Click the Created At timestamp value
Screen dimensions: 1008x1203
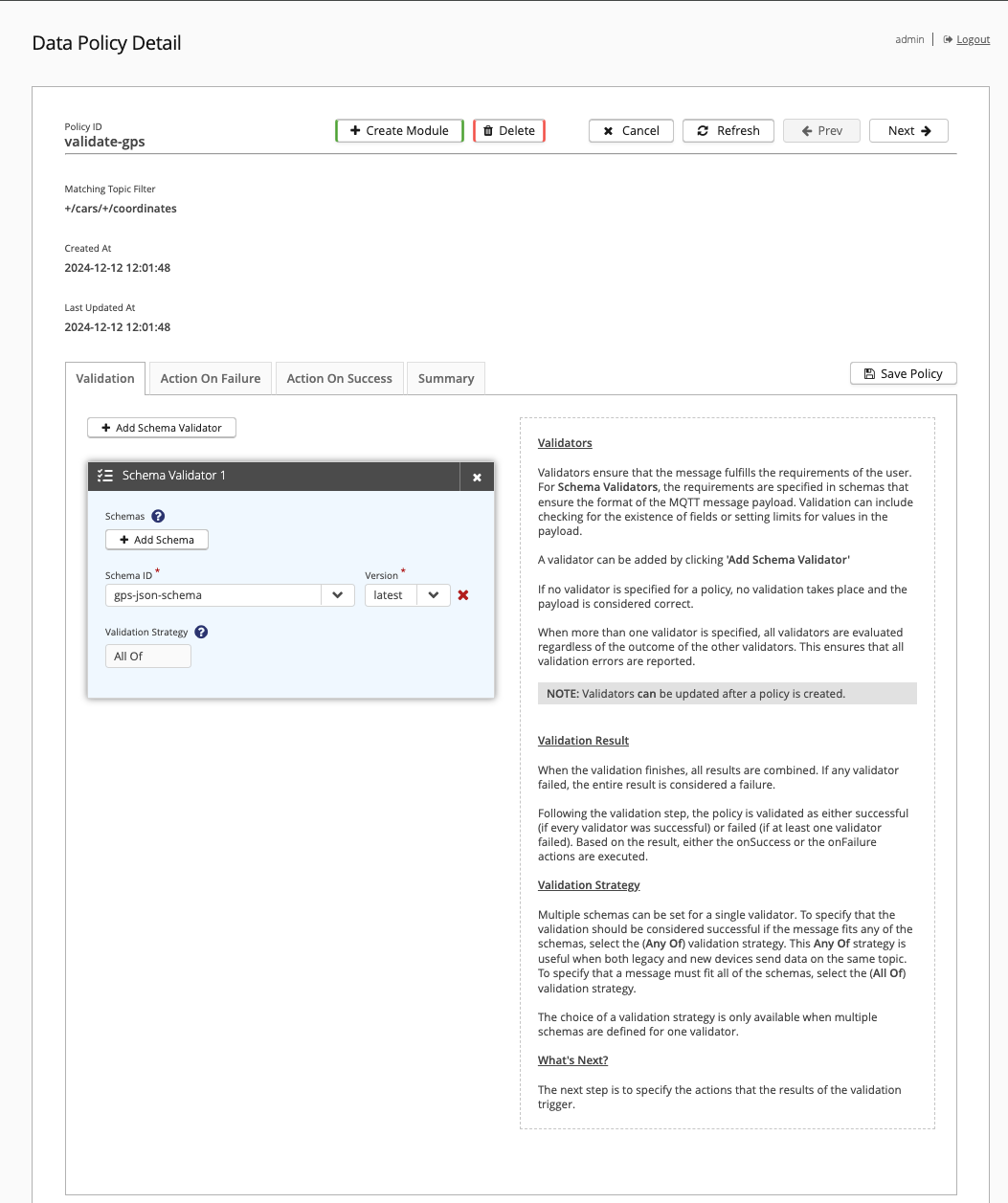click(x=118, y=268)
